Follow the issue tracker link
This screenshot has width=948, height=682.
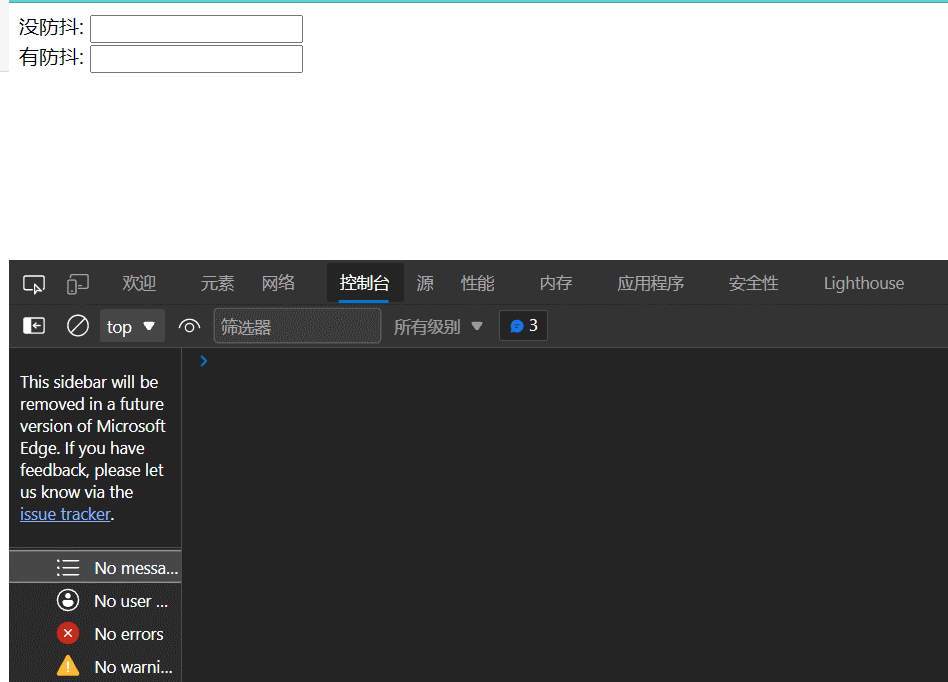pyautogui.click(x=65, y=515)
